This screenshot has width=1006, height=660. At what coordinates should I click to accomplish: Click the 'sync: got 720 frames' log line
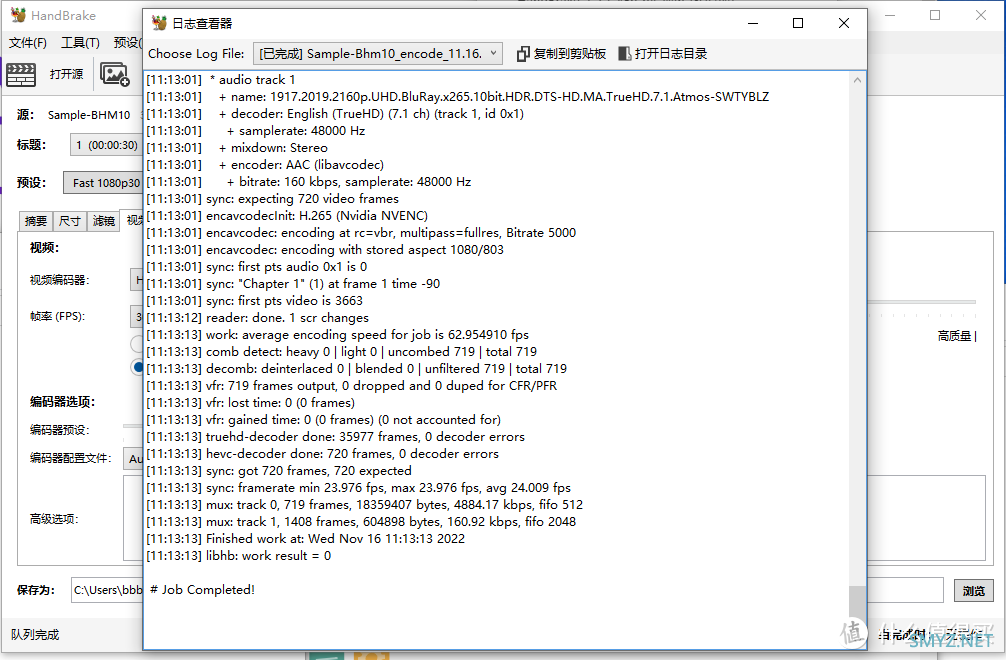click(x=279, y=471)
